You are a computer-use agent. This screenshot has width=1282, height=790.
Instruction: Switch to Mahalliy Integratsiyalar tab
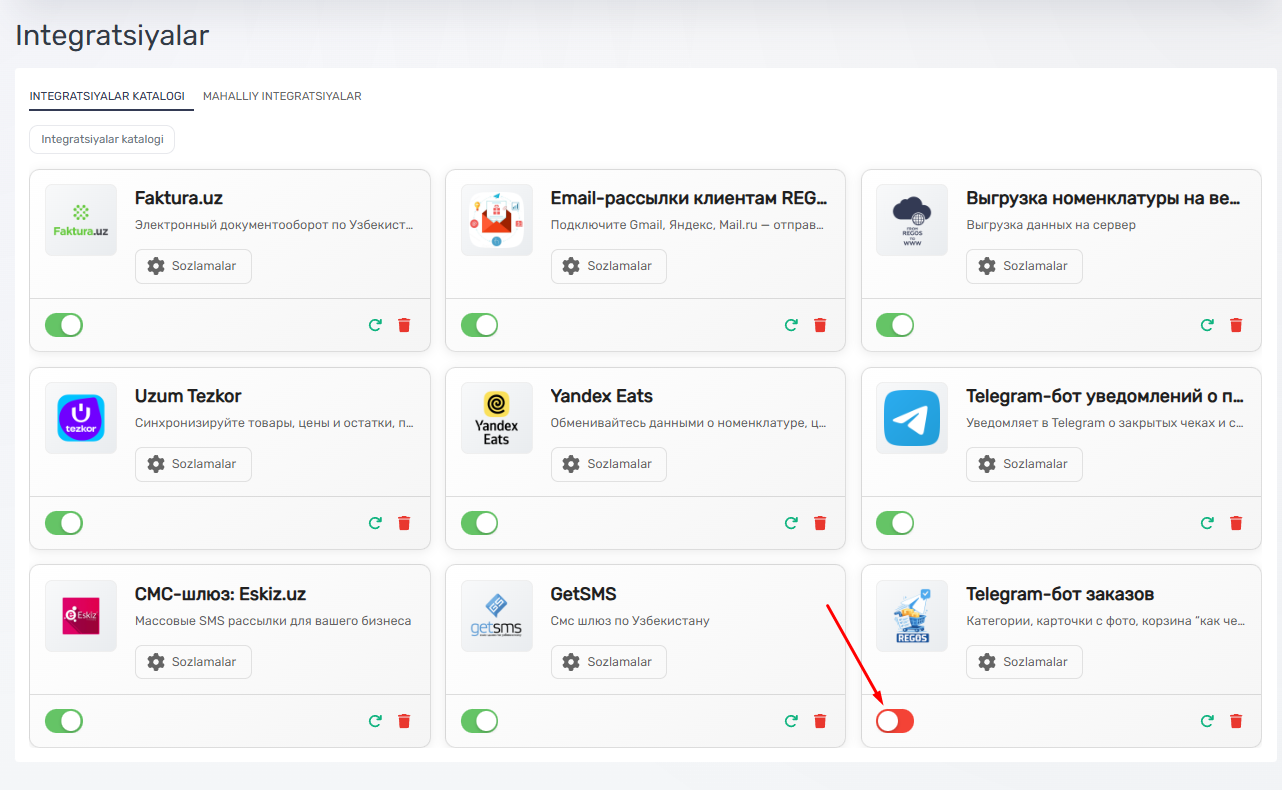[282, 97]
